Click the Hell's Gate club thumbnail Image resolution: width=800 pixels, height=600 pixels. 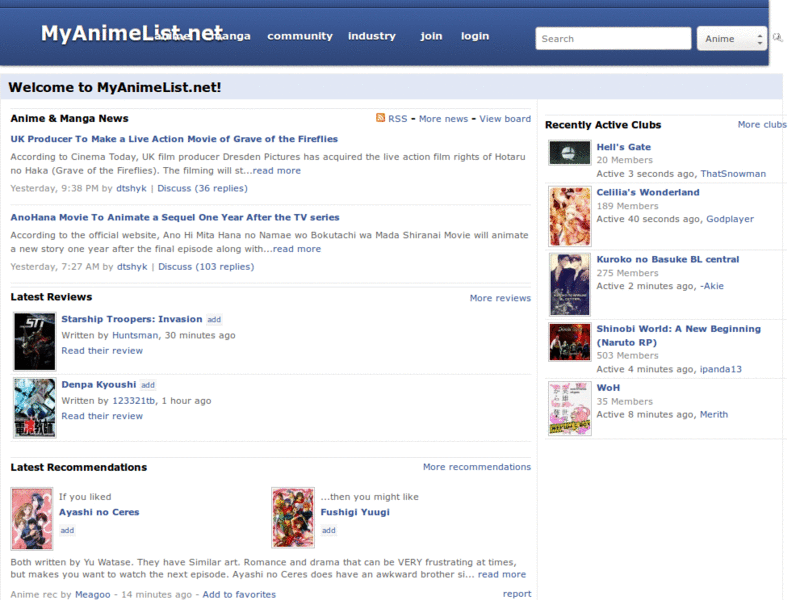(x=569, y=153)
